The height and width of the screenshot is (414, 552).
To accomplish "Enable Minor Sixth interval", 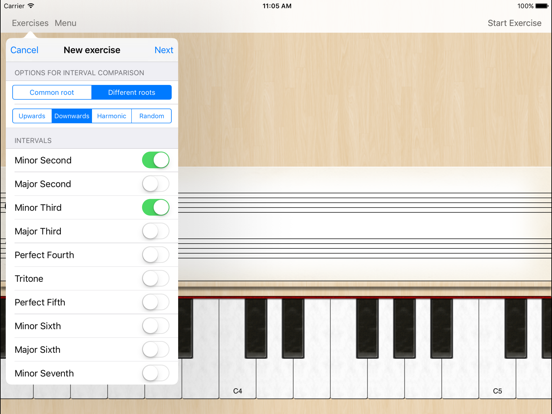I will [156, 326].
